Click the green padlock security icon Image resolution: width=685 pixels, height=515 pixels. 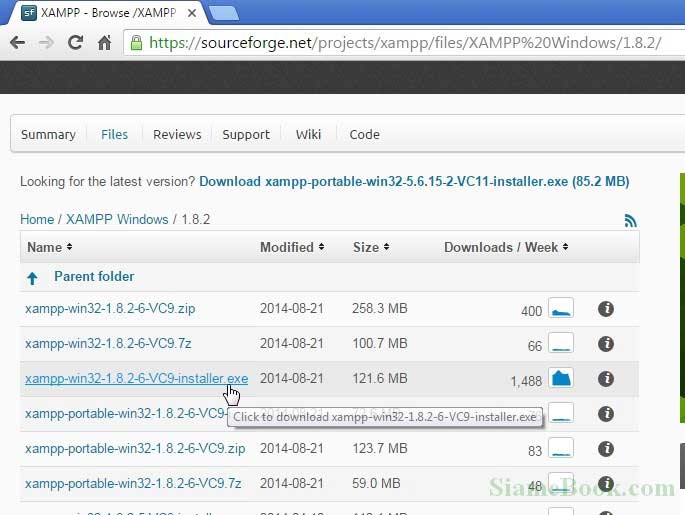click(136, 43)
